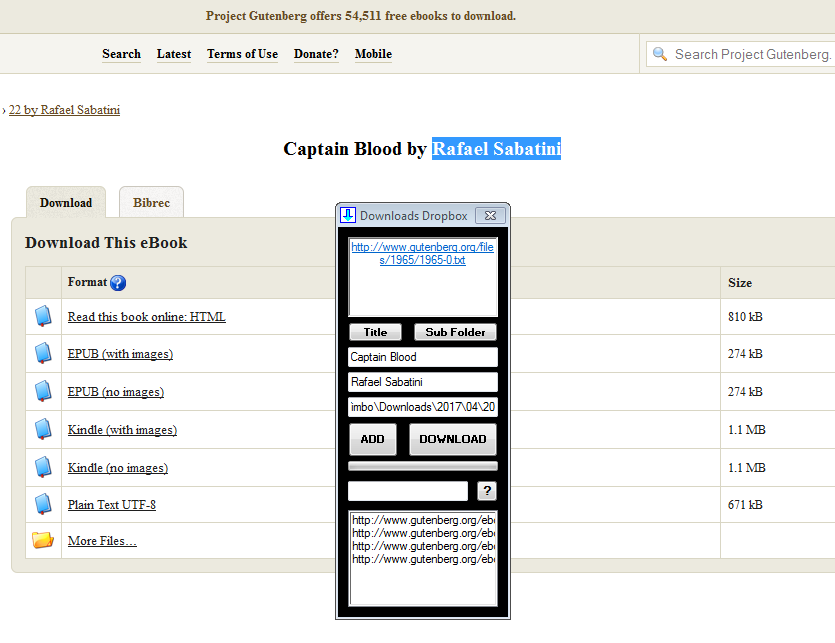This screenshot has width=835, height=643.
Task: Click the ADD button
Action: [372, 439]
